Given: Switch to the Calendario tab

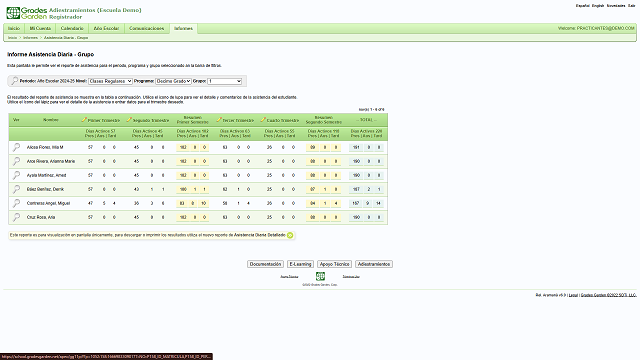Looking at the screenshot, I should coord(72,29).
